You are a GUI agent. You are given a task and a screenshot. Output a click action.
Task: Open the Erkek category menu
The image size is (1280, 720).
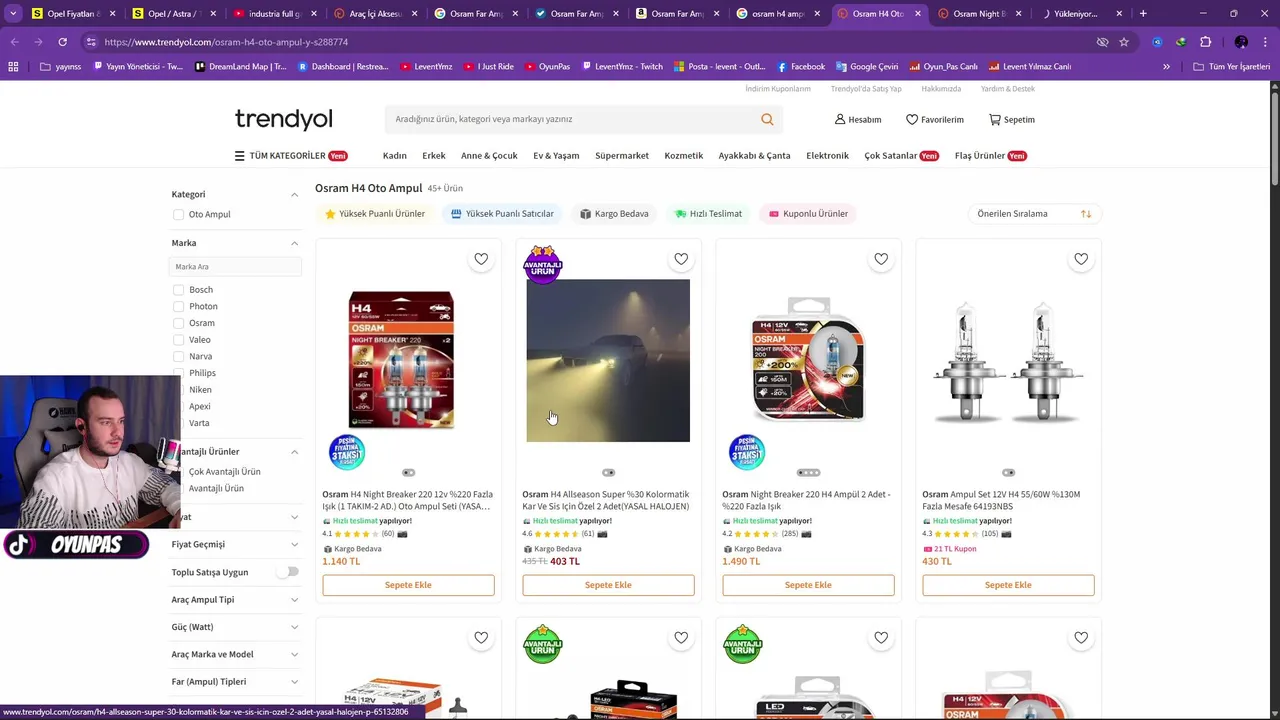point(434,156)
